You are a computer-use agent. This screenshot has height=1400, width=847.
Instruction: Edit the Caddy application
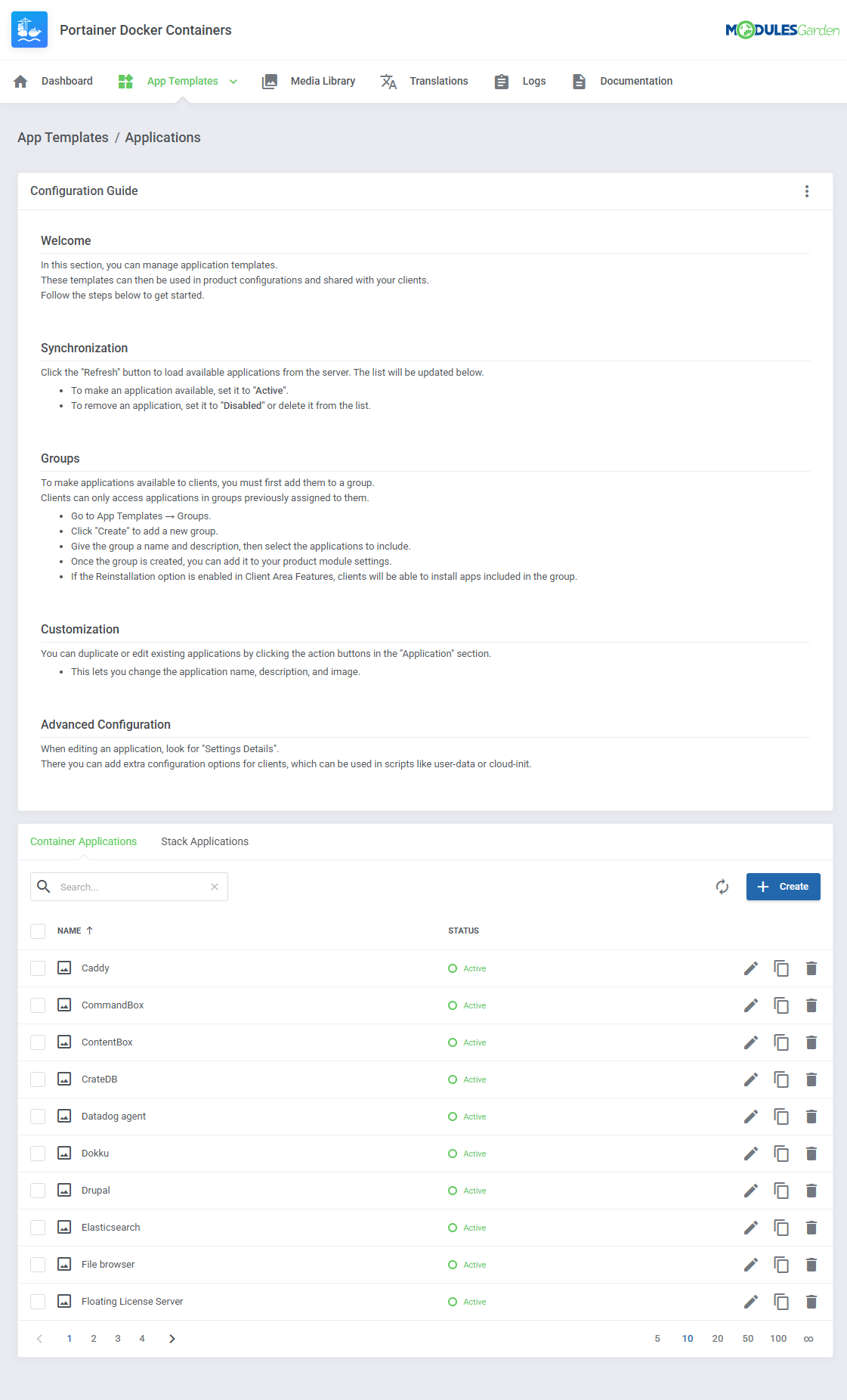click(751, 968)
